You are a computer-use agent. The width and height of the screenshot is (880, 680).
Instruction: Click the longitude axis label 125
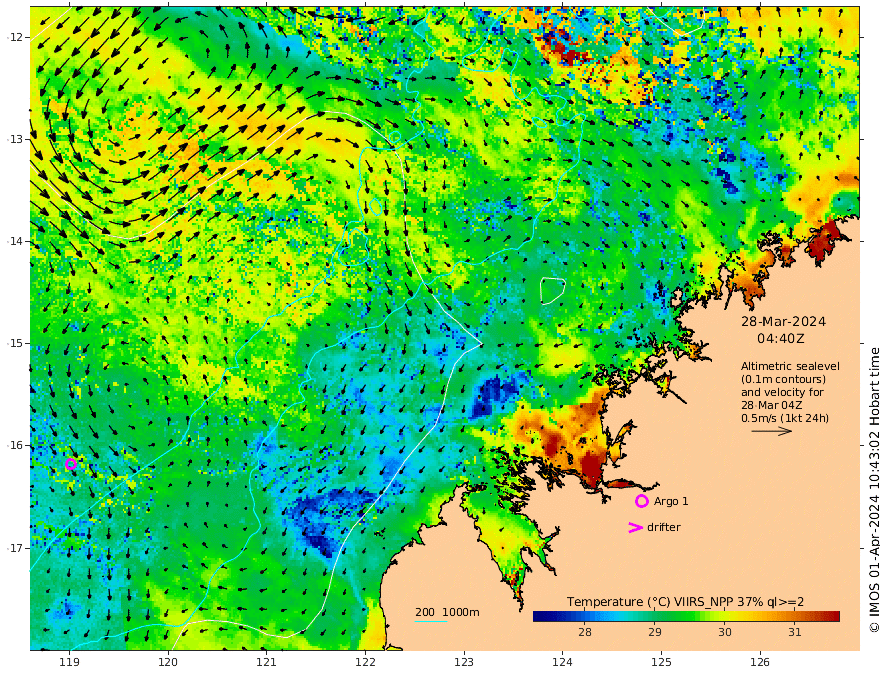[x=661, y=663]
